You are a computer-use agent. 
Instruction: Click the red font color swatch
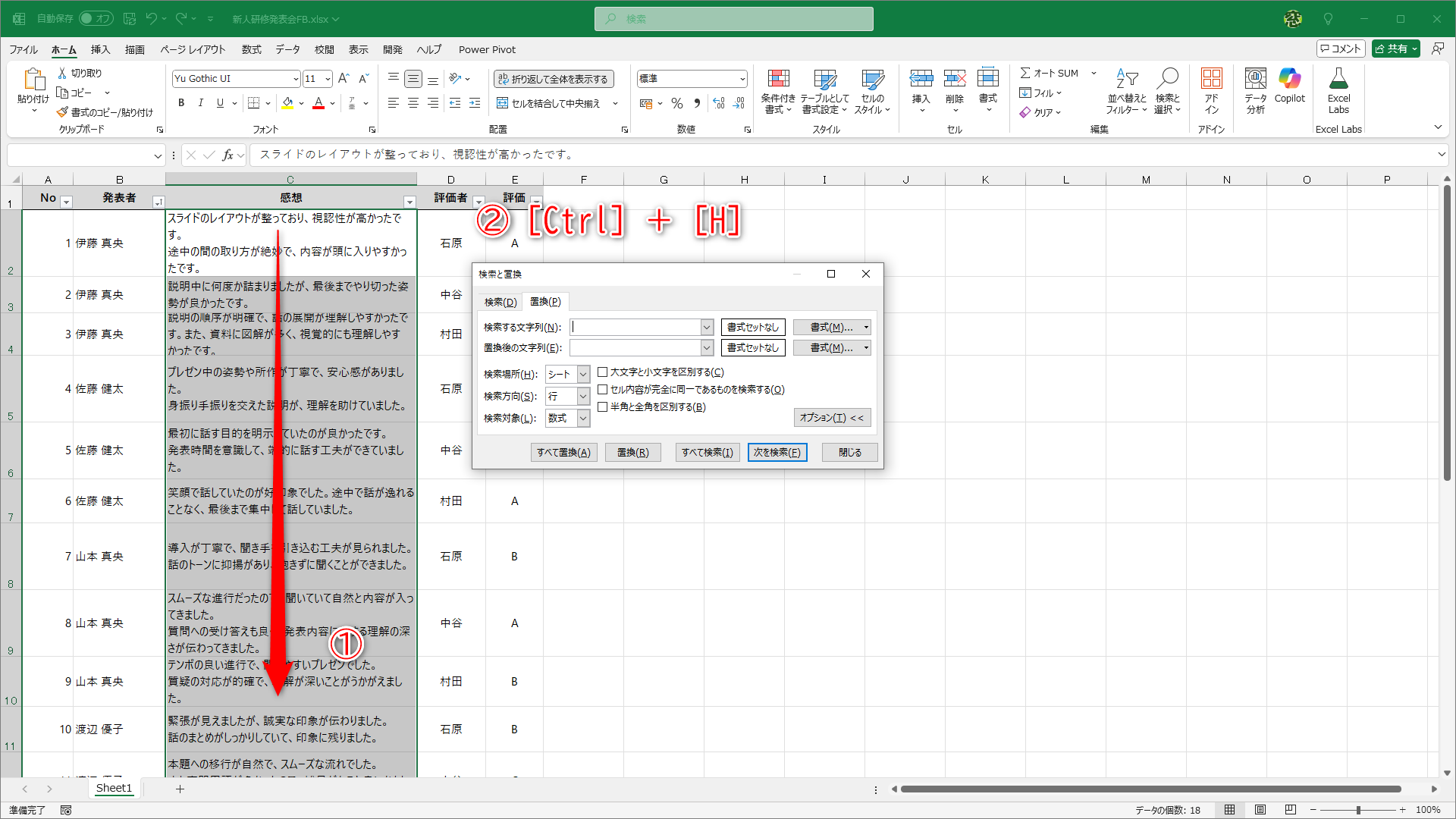pos(318,103)
